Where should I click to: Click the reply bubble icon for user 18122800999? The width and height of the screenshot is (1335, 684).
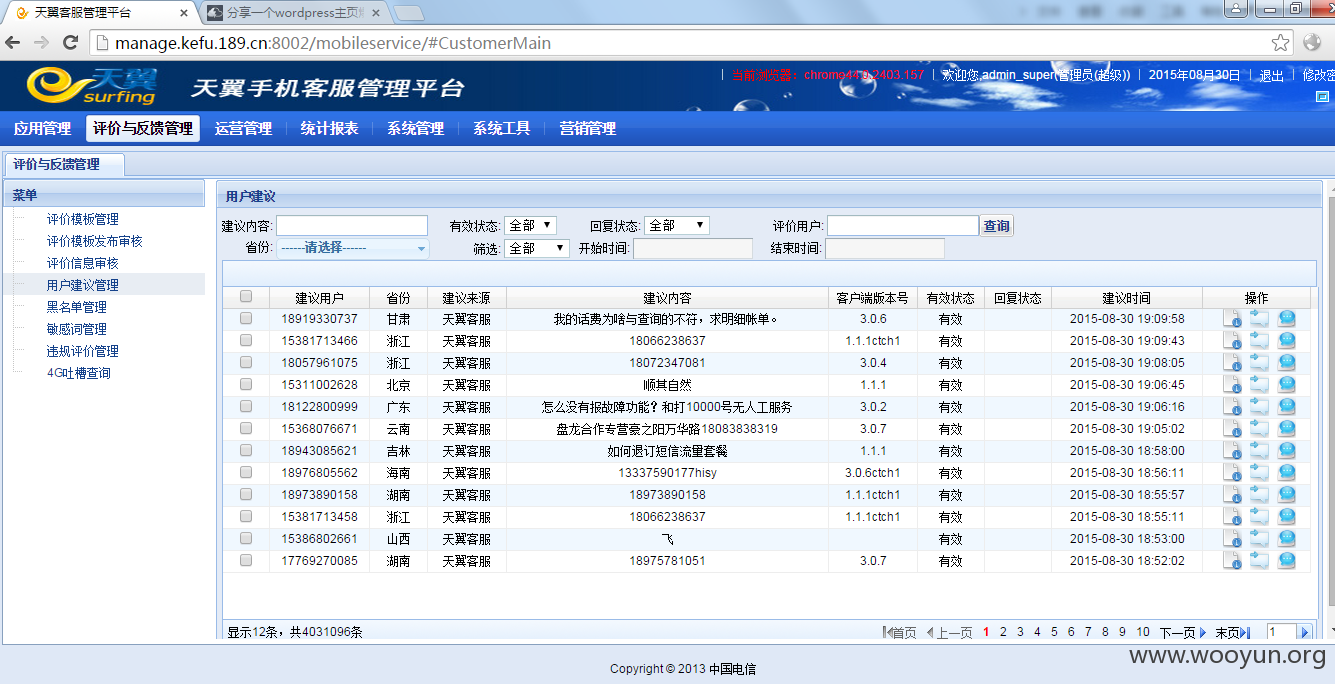1287,407
